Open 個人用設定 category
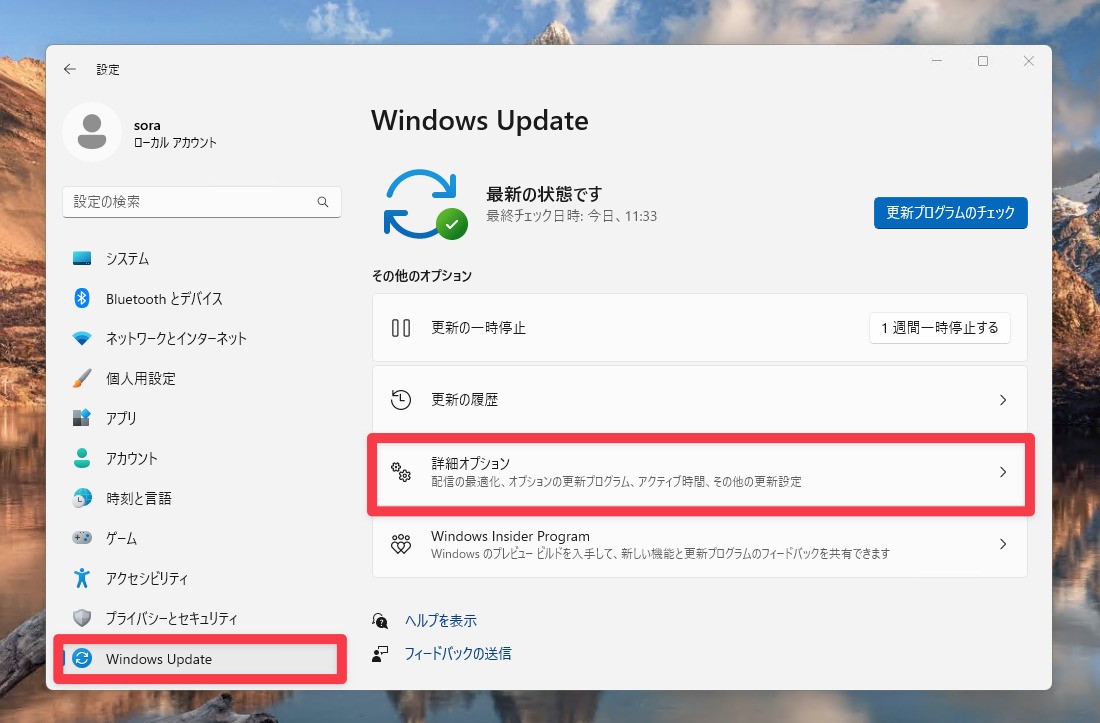Viewport: 1100px width, 723px height. click(202, 378)
